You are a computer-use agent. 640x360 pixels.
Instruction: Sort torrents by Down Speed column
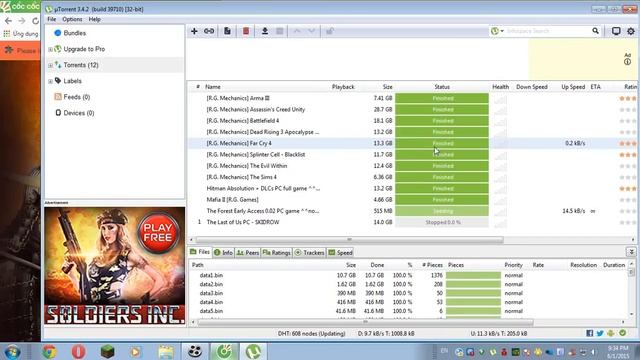tap(532, 87)
